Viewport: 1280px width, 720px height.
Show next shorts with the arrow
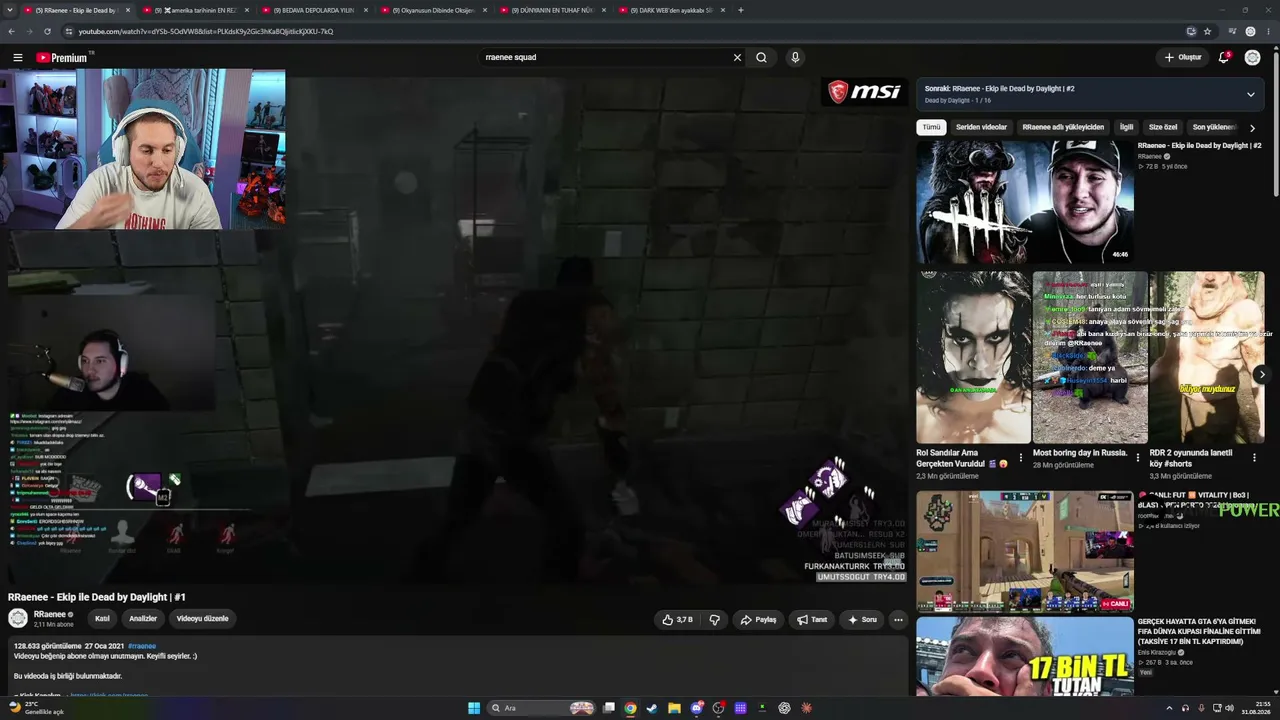pyautogui.click(x=1262, y=374)
